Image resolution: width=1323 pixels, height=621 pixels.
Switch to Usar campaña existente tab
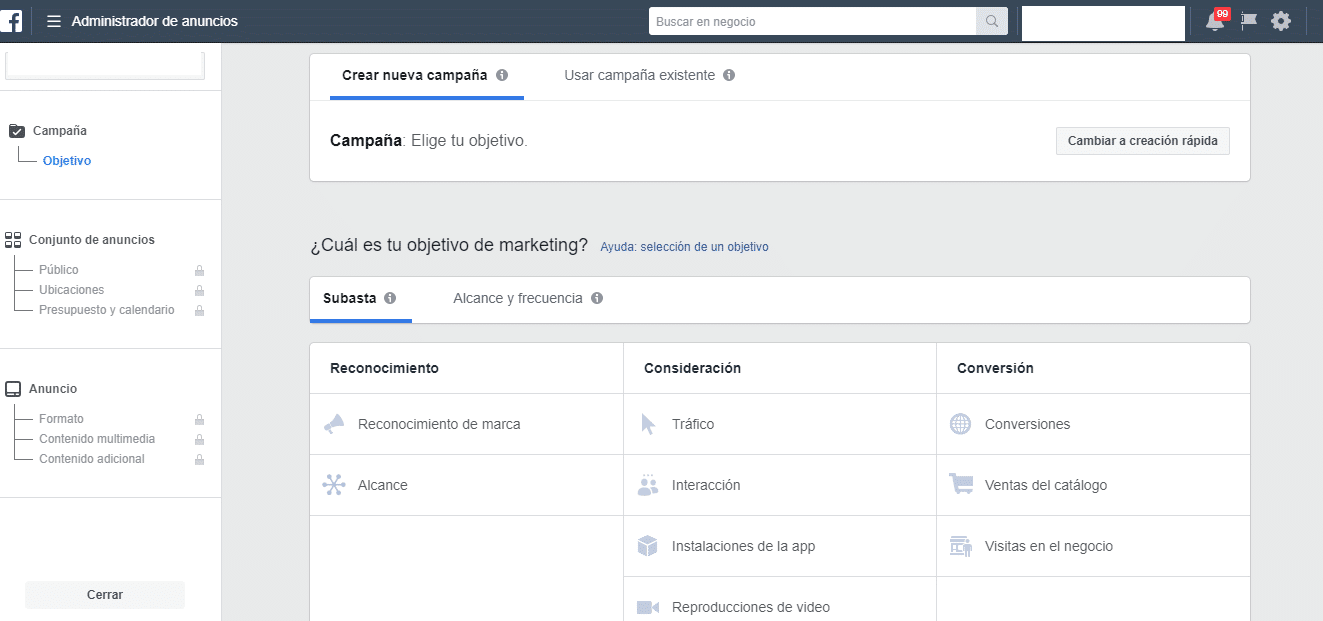[x=639, y=75]
